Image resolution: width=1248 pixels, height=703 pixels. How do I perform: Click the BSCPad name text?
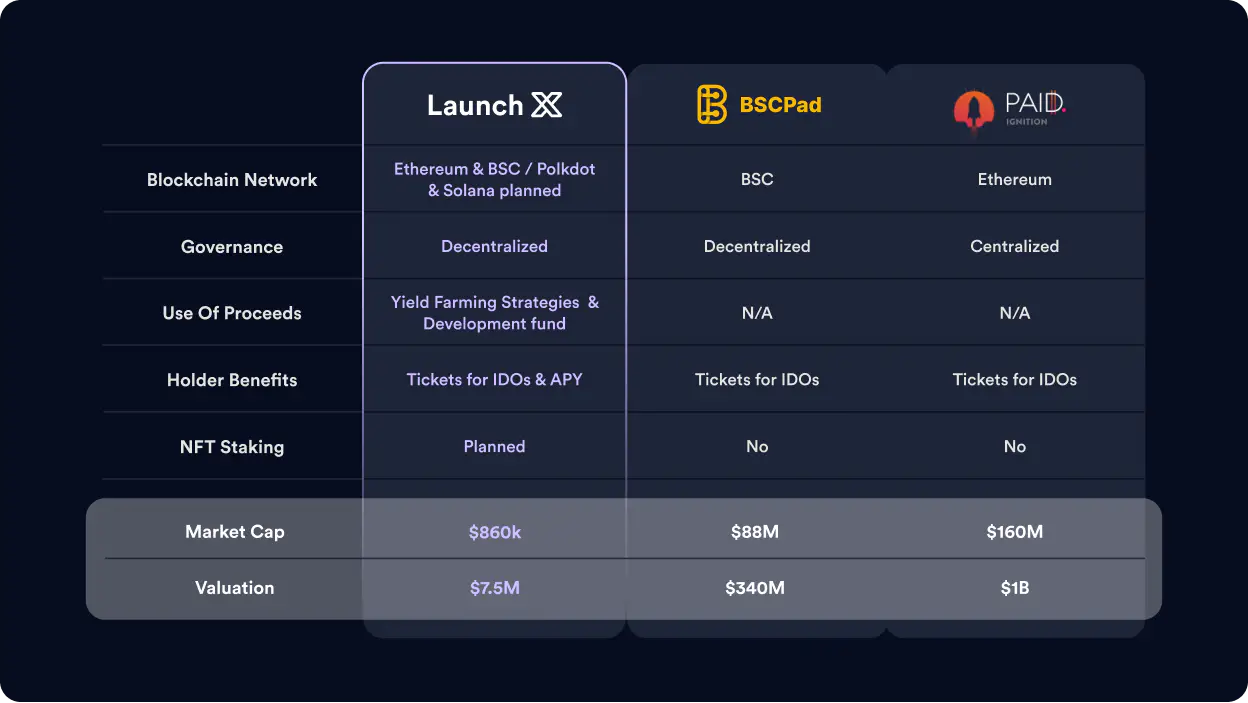(780, 105)
